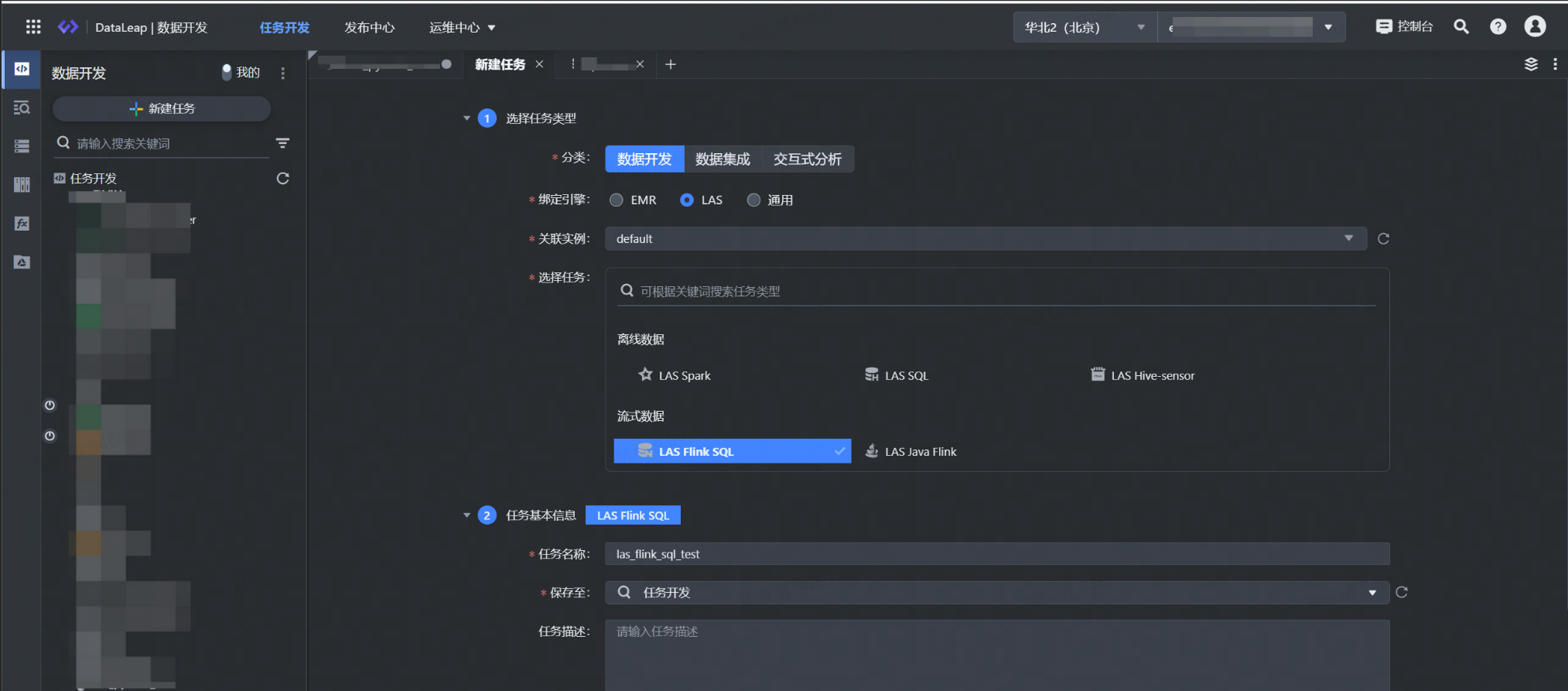Screen dimensions: 1568x691
Task: Open the global search magnifier icon
Action: click(x=1461, y=26)
